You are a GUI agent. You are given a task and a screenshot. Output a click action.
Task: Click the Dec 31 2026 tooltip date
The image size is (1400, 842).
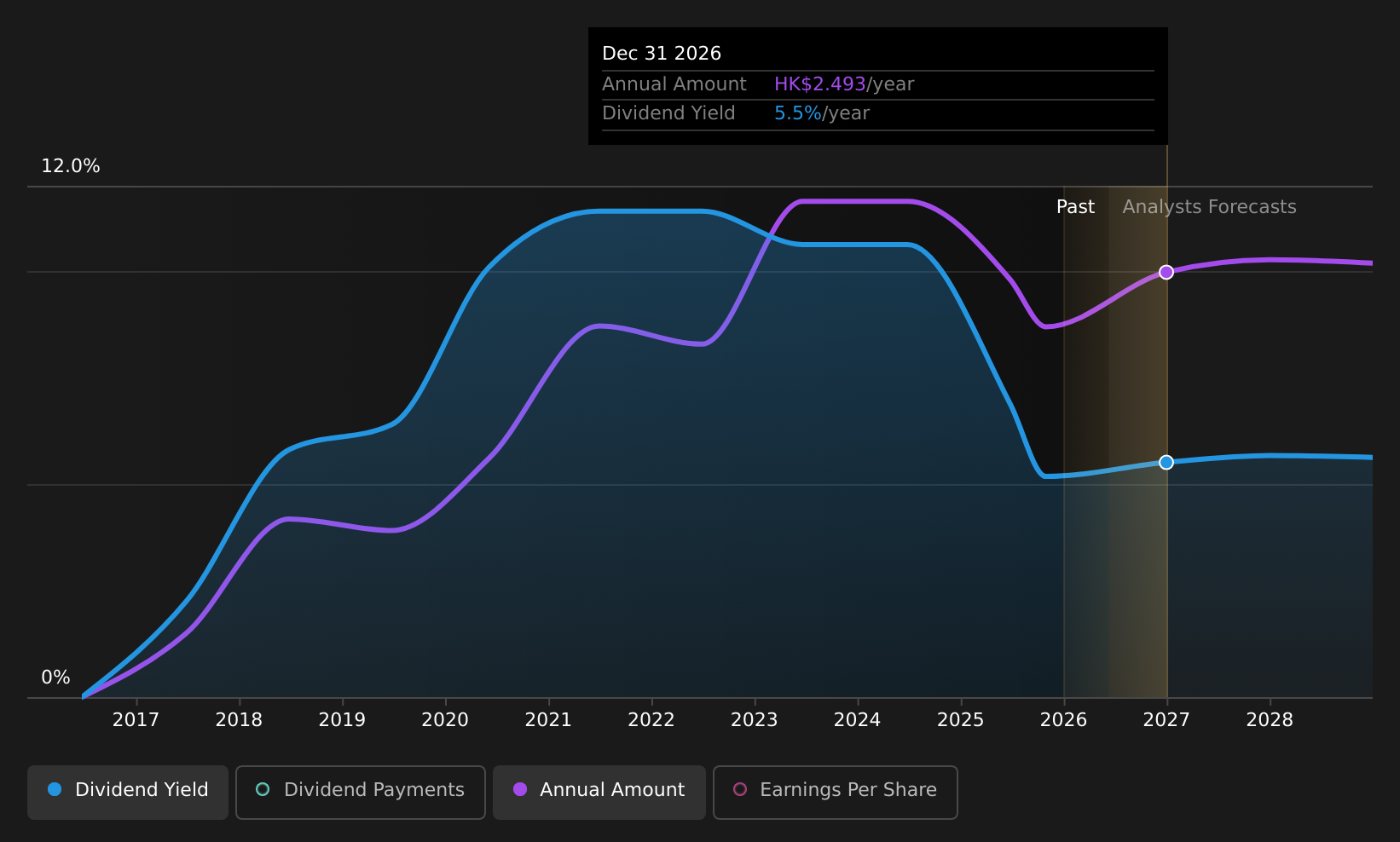[662, 54]
